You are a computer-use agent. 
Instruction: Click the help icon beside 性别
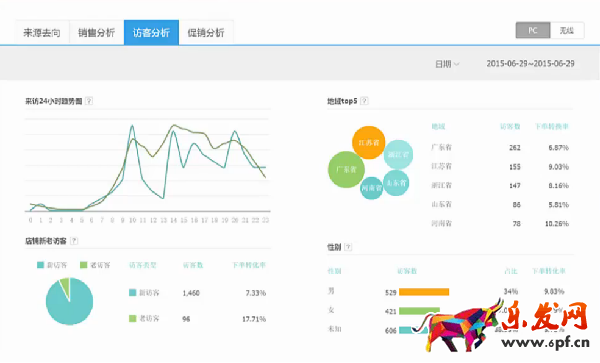pyautogui.click(x=348, y=247)
